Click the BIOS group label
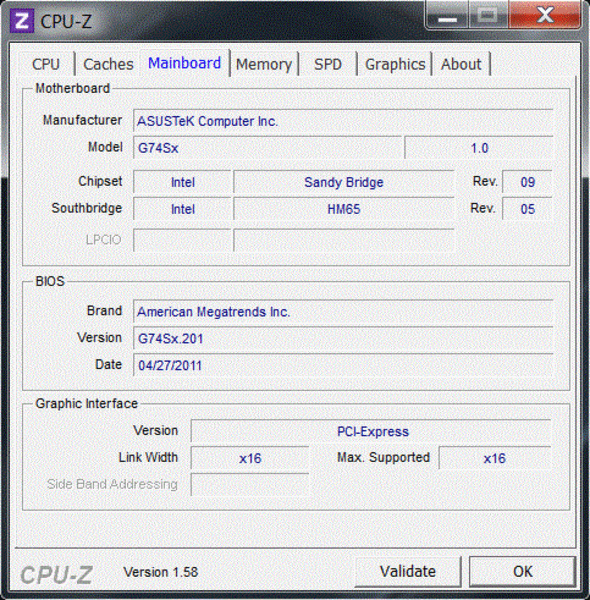 [x=50, y=281]
